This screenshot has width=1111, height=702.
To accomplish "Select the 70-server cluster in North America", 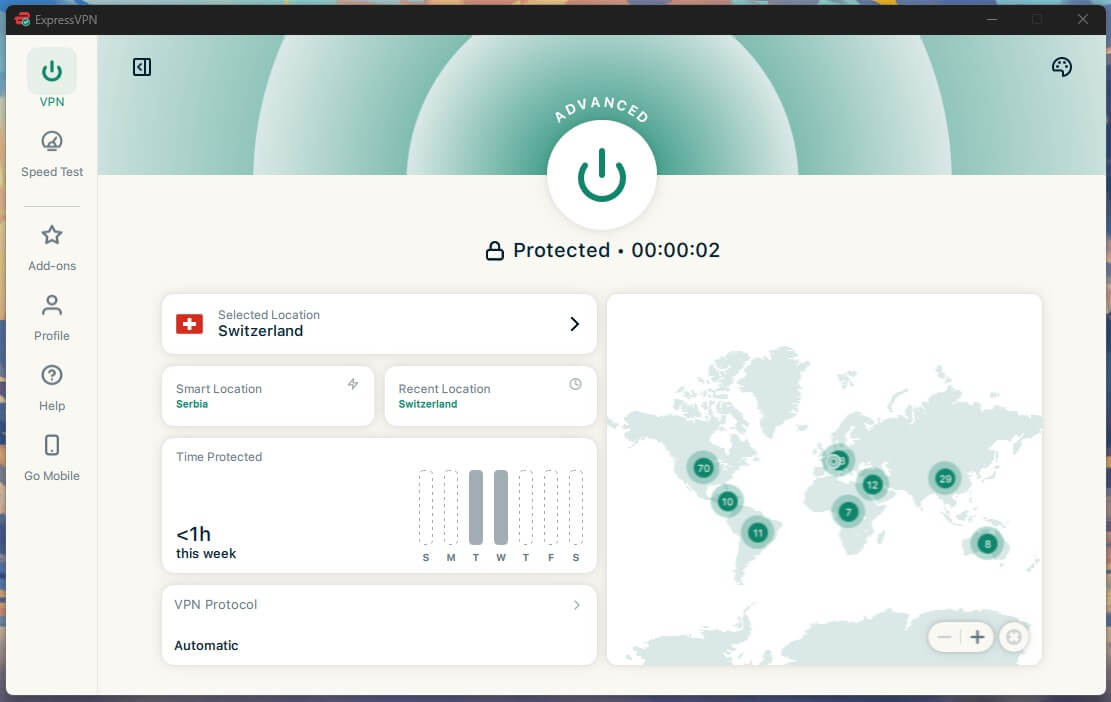I will pyautogui.click(x=703, y=468).
